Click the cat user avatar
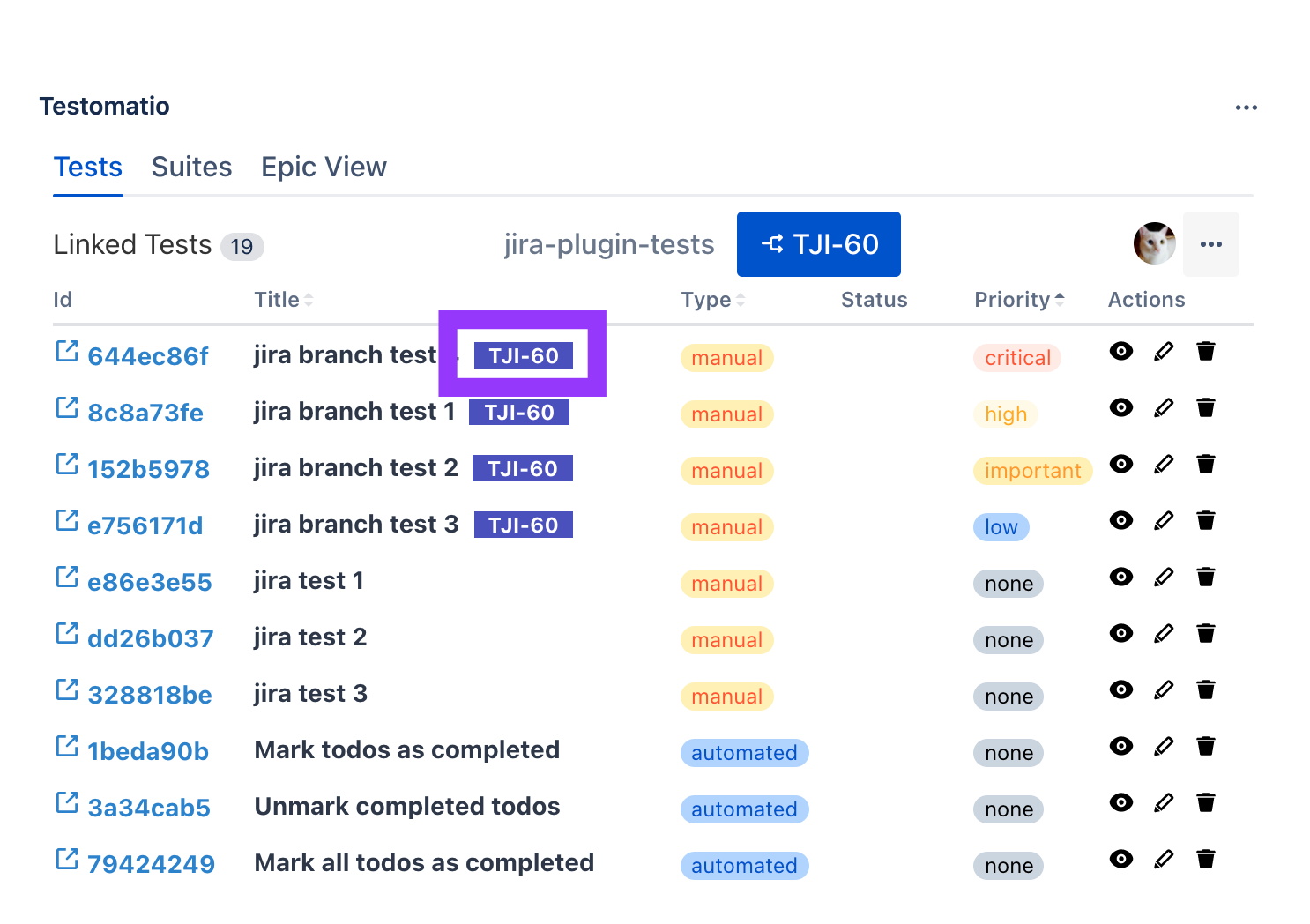This screenshot has width=1310, height=924. click(1154, 244)
